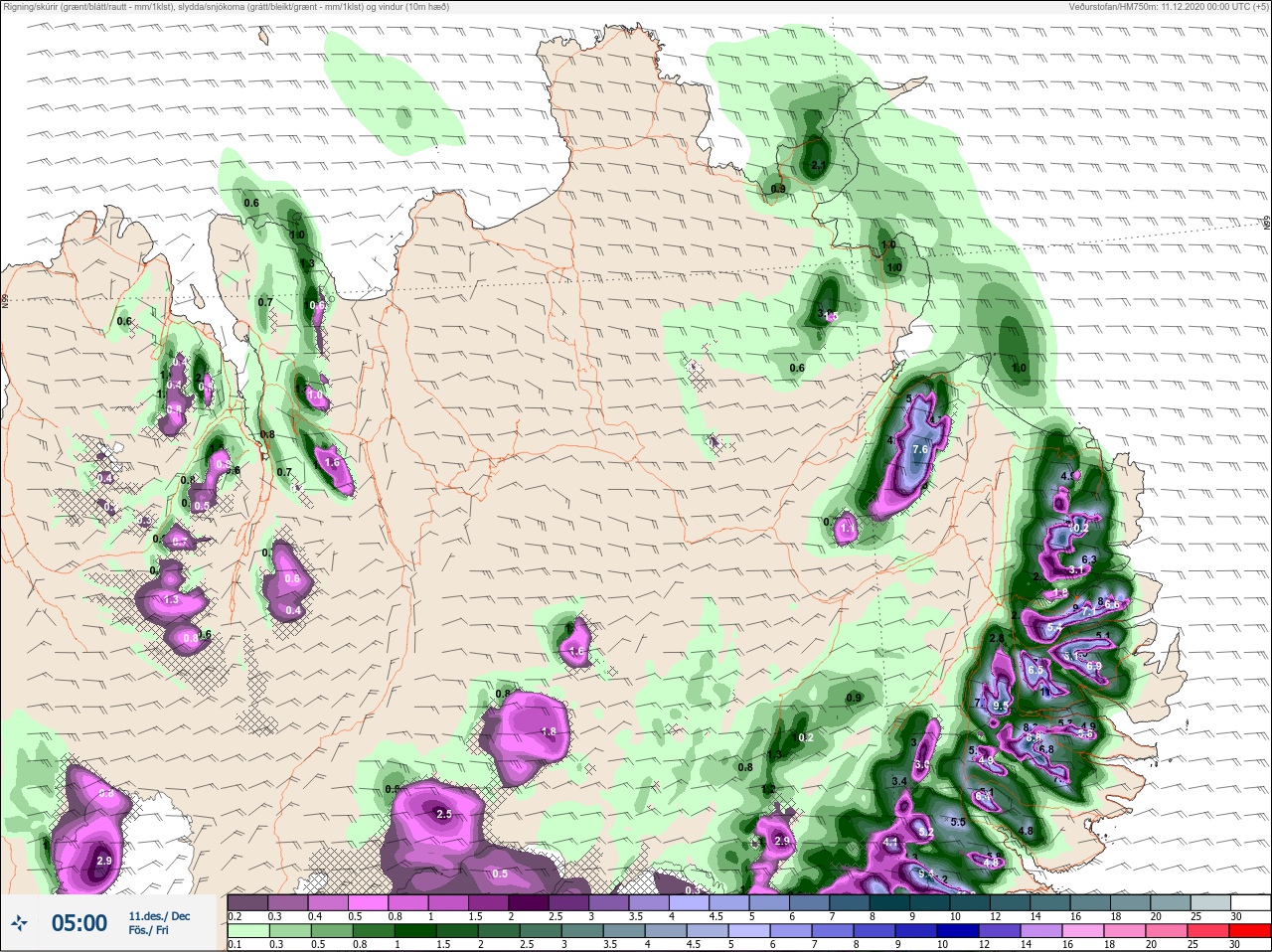1272x952 pixels.
Task: Select the pale green 0.1 swatch in lower legend
Action: [x=247, y=931]
